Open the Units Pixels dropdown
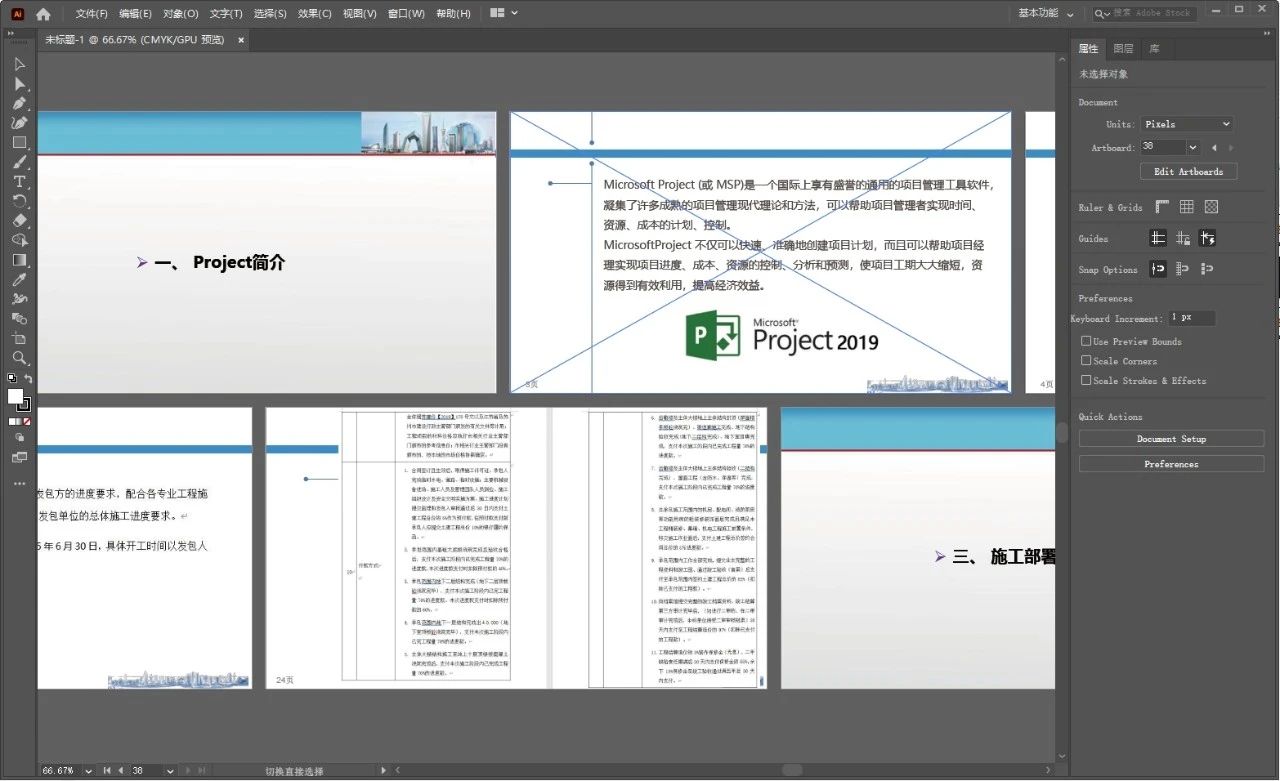This screenshot has width=1280, height=781. (x=1186, y=124)
